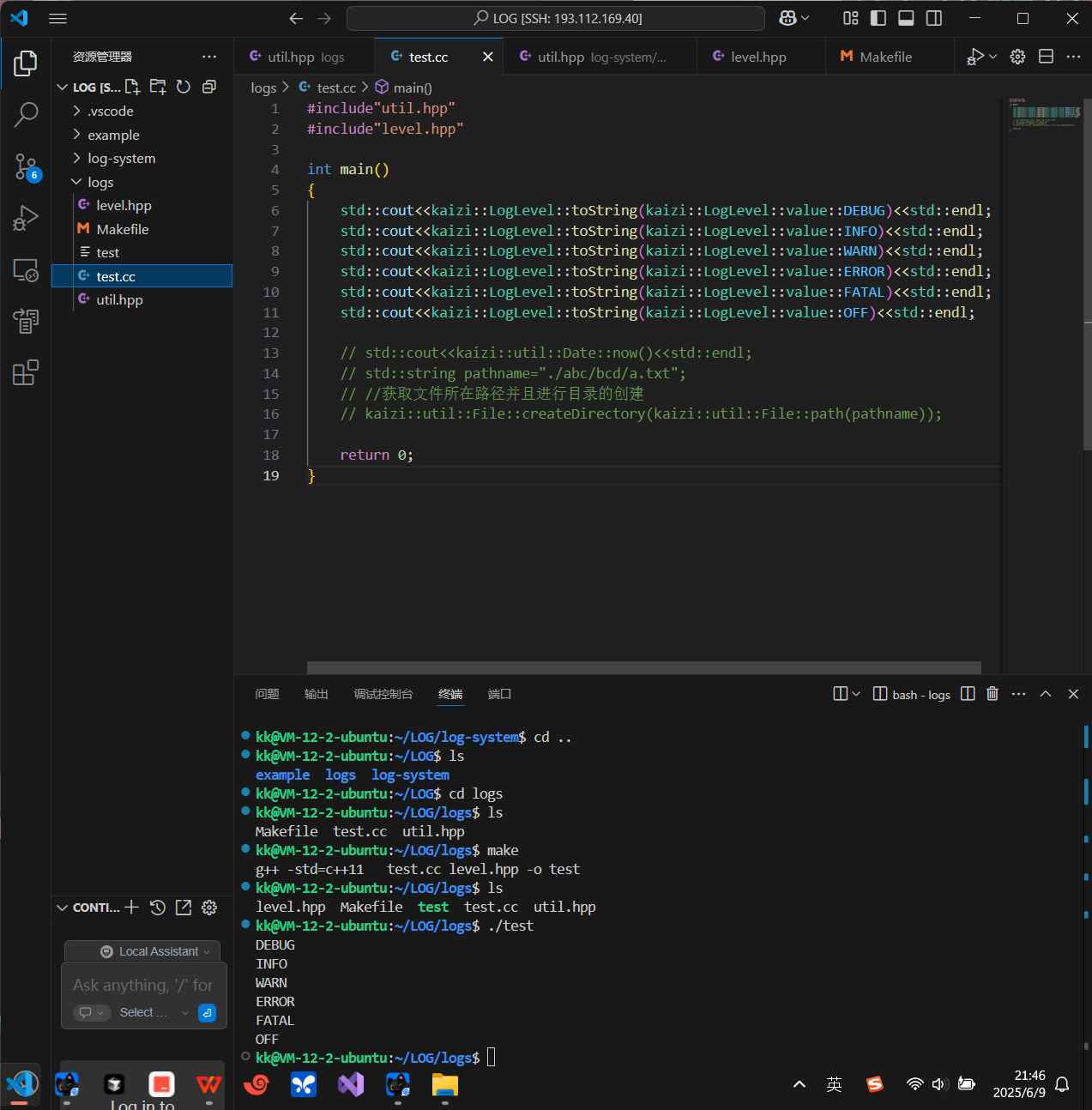The height and width of the screenshot is (1110, 1092).
Task: Start new Continue session with plus icon
Action: point(131,907)
